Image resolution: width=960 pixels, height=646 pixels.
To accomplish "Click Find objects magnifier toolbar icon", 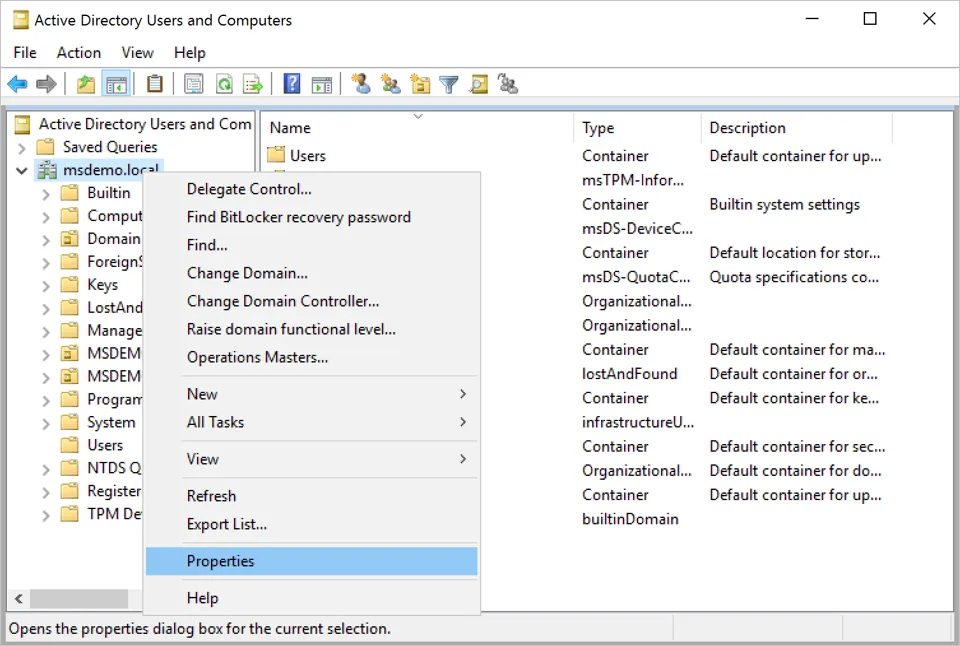I will pyautogui.click(x=479, y=84).
